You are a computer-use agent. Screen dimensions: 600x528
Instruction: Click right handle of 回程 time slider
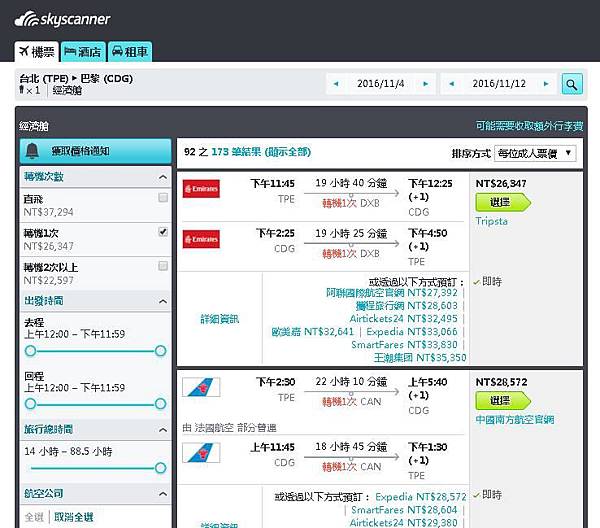tap(161, 404)
